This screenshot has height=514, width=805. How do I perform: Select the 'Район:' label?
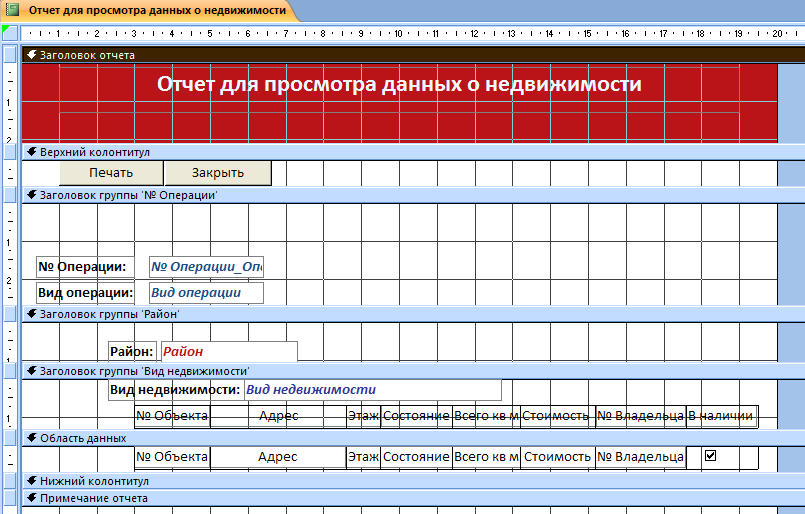(132, 352)
